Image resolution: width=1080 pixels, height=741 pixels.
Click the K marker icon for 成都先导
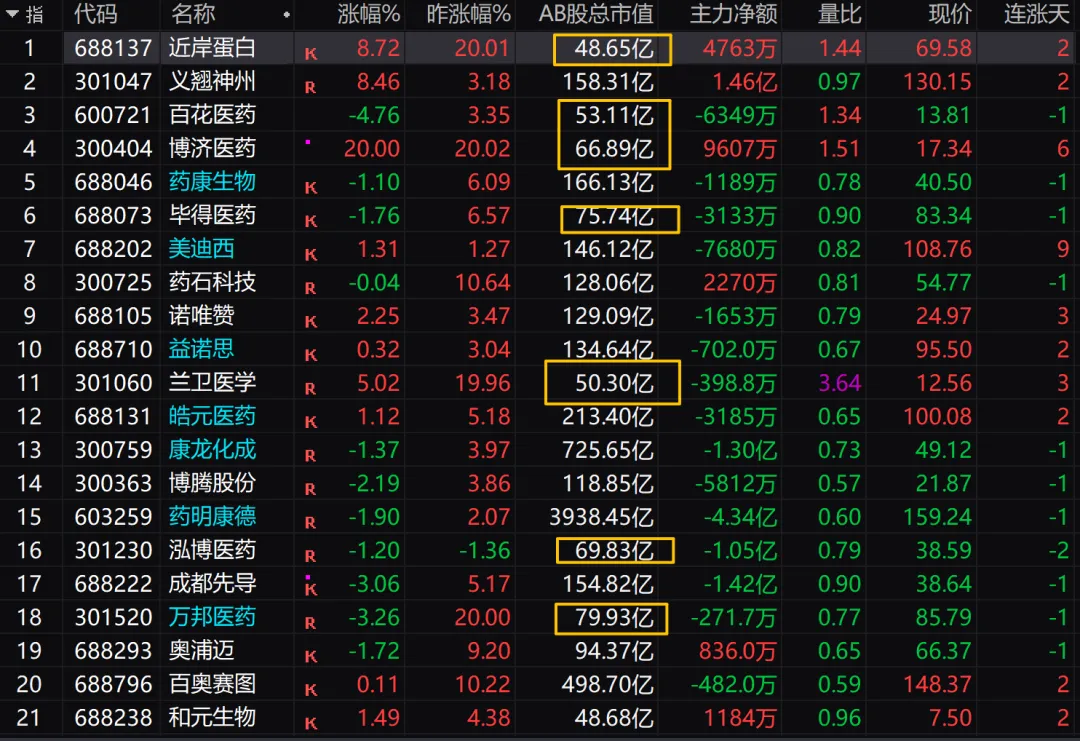(311, 589)
